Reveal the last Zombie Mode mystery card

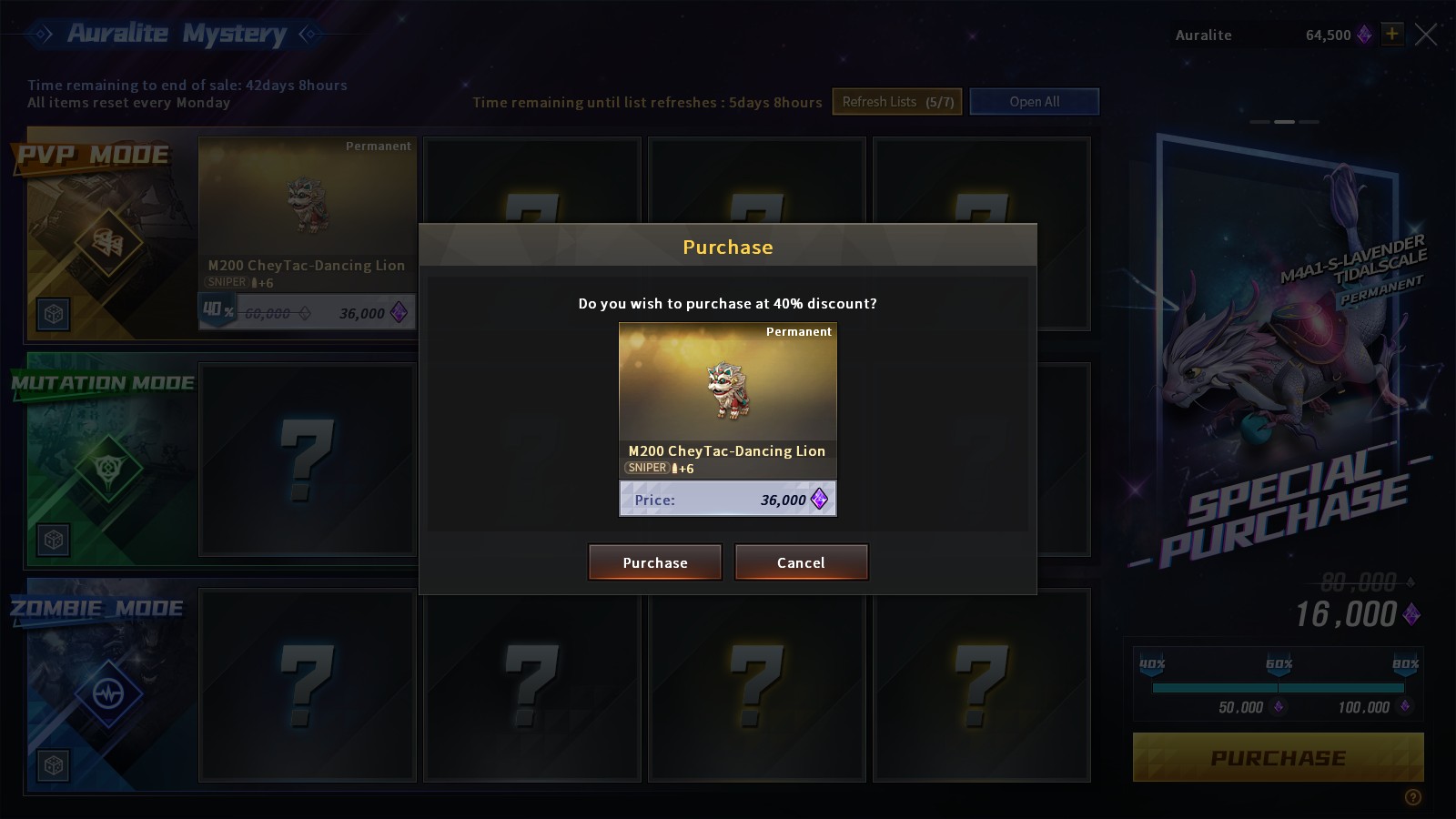pyautogui.click(x=981, y=685)
